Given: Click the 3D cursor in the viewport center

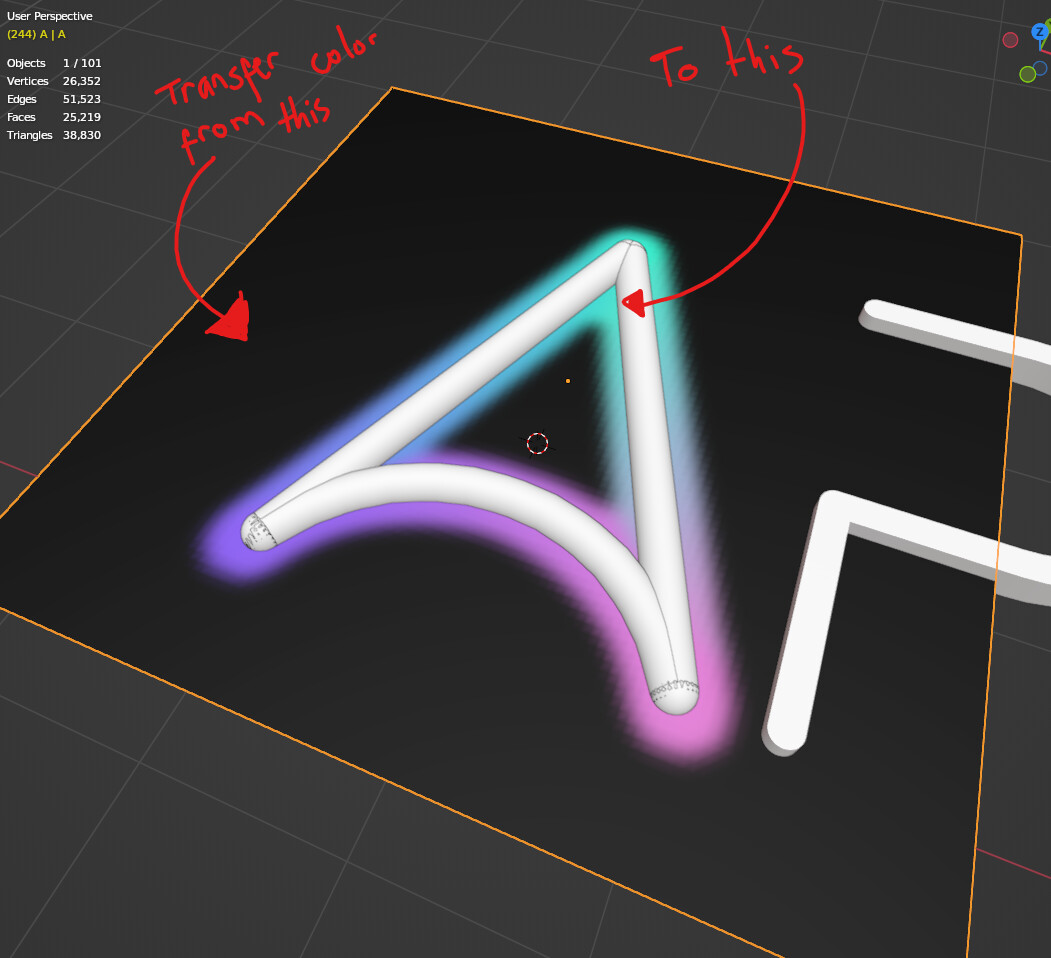Looking at the screenshot, I should [538, 443].
